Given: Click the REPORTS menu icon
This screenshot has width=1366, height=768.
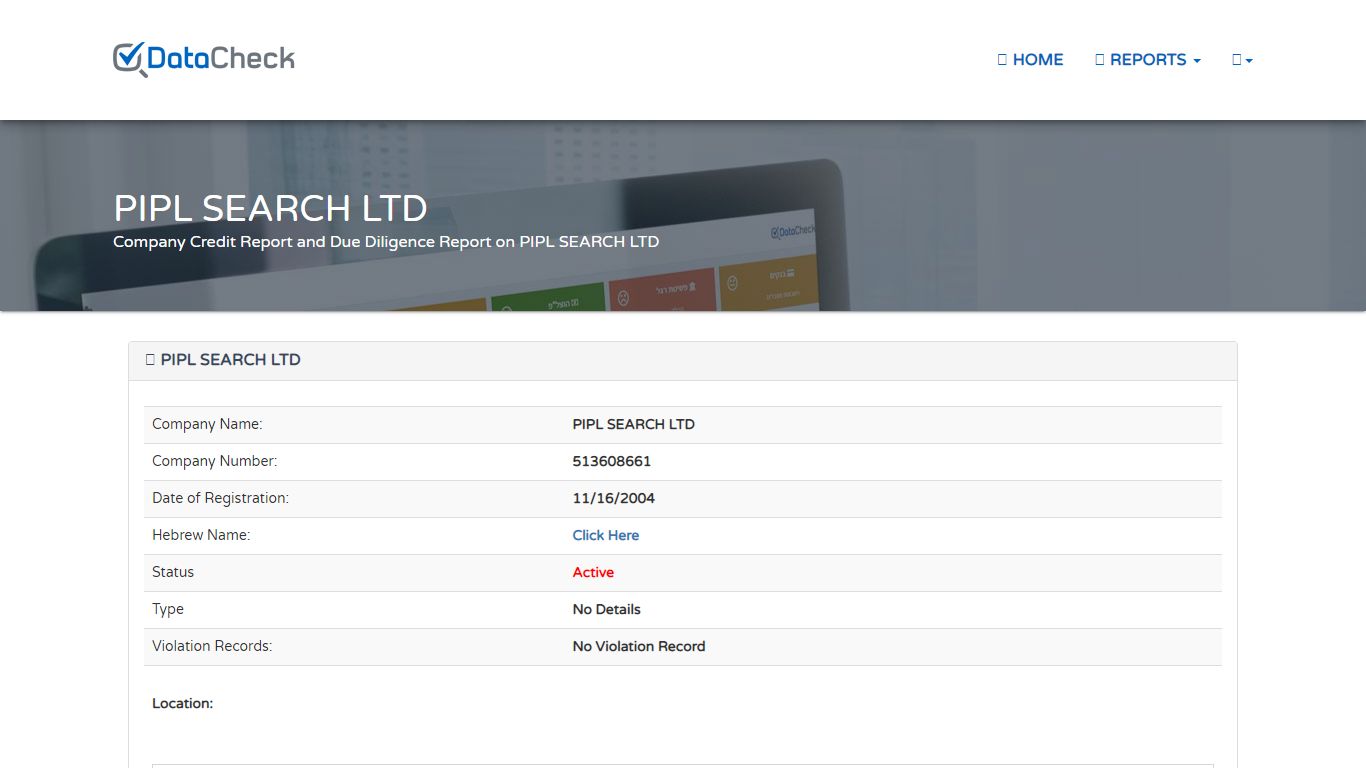Looking at the screenshot, I should click(1100, 60).
